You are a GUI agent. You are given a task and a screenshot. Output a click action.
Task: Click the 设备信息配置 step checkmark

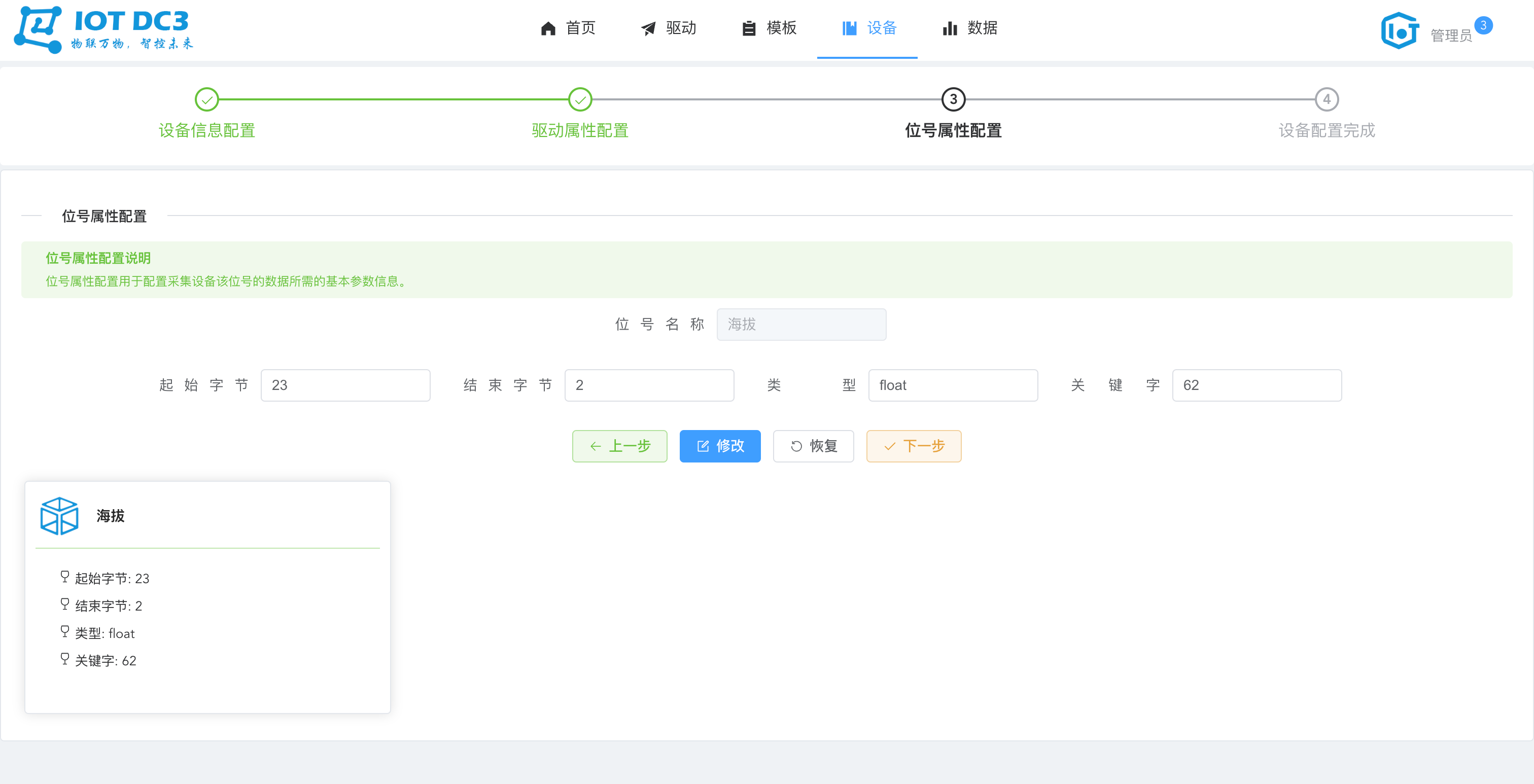206,99
